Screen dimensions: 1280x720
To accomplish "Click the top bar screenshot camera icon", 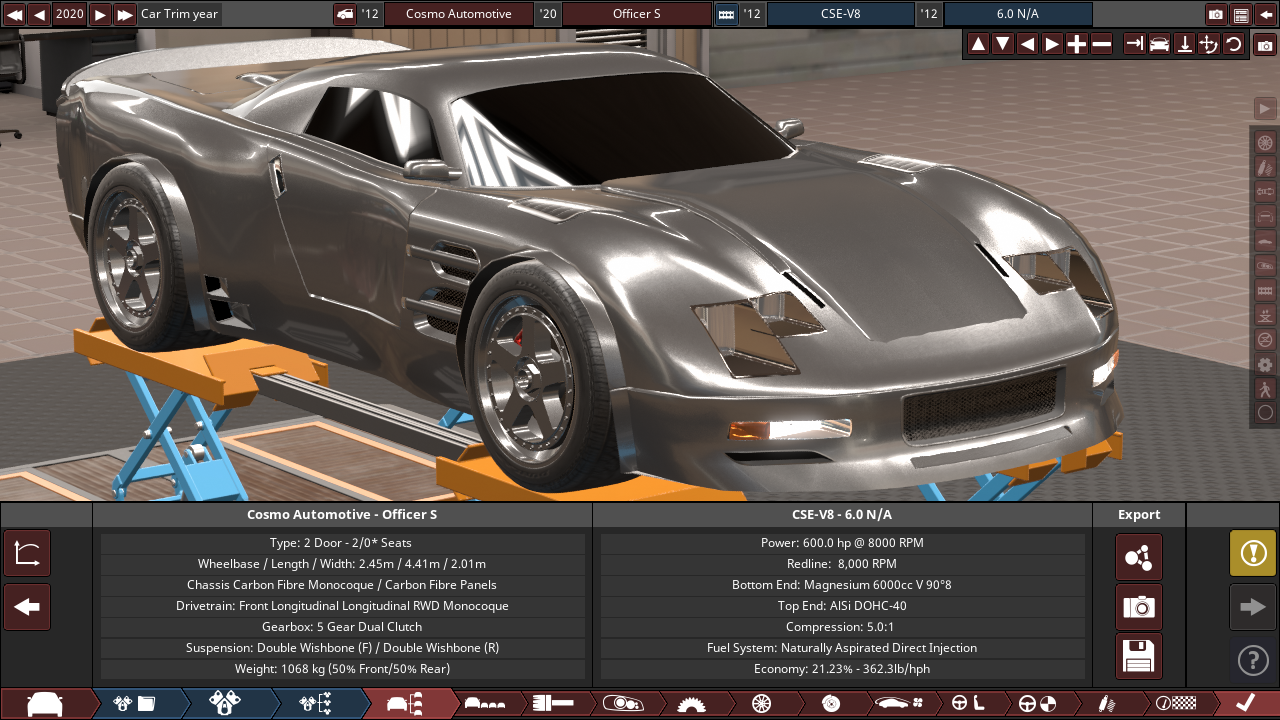I will pos(1216,14).
